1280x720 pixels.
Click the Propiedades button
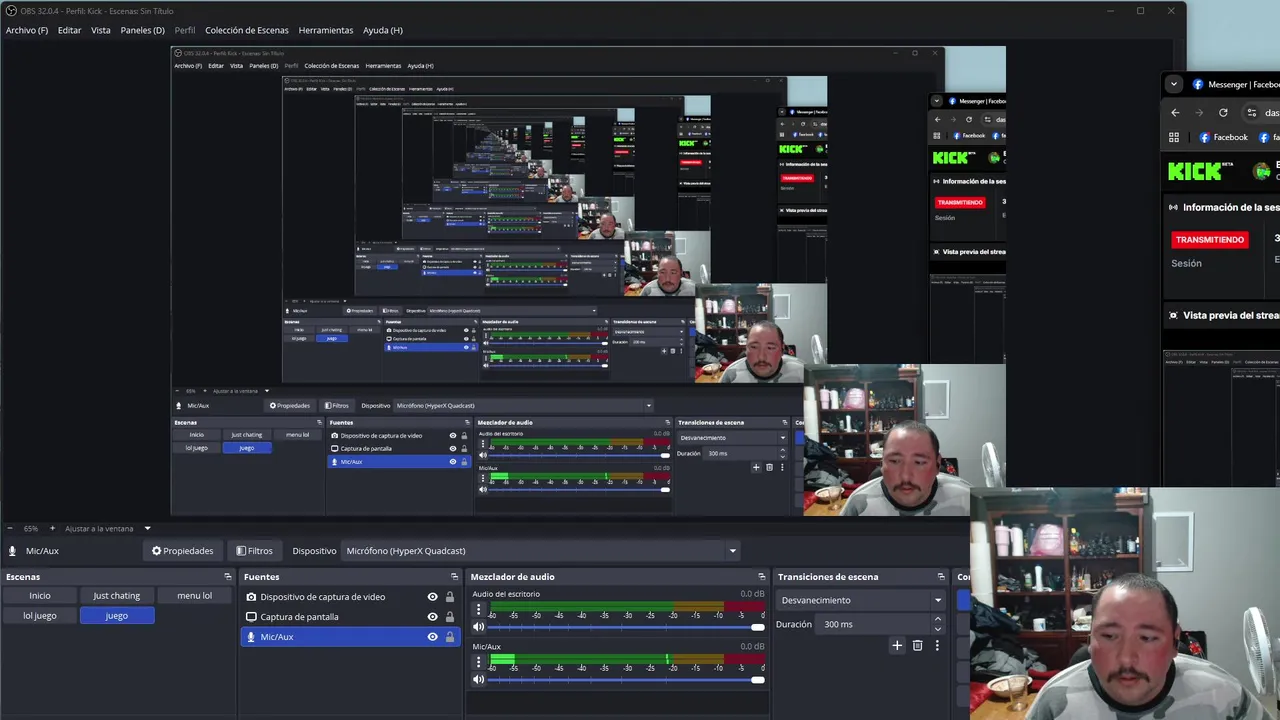tap(182, 551)
